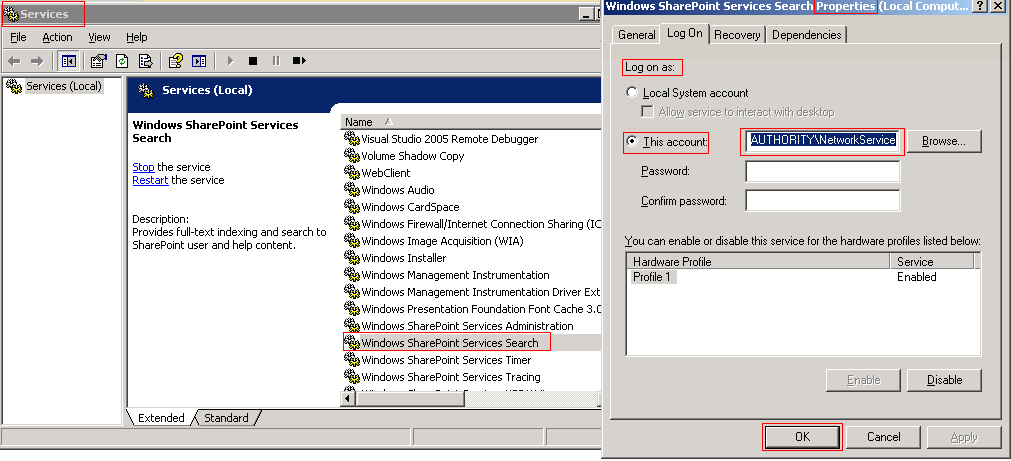Click OK in the Properties dialog
The image size is (1011, 461).
[802, 436]
